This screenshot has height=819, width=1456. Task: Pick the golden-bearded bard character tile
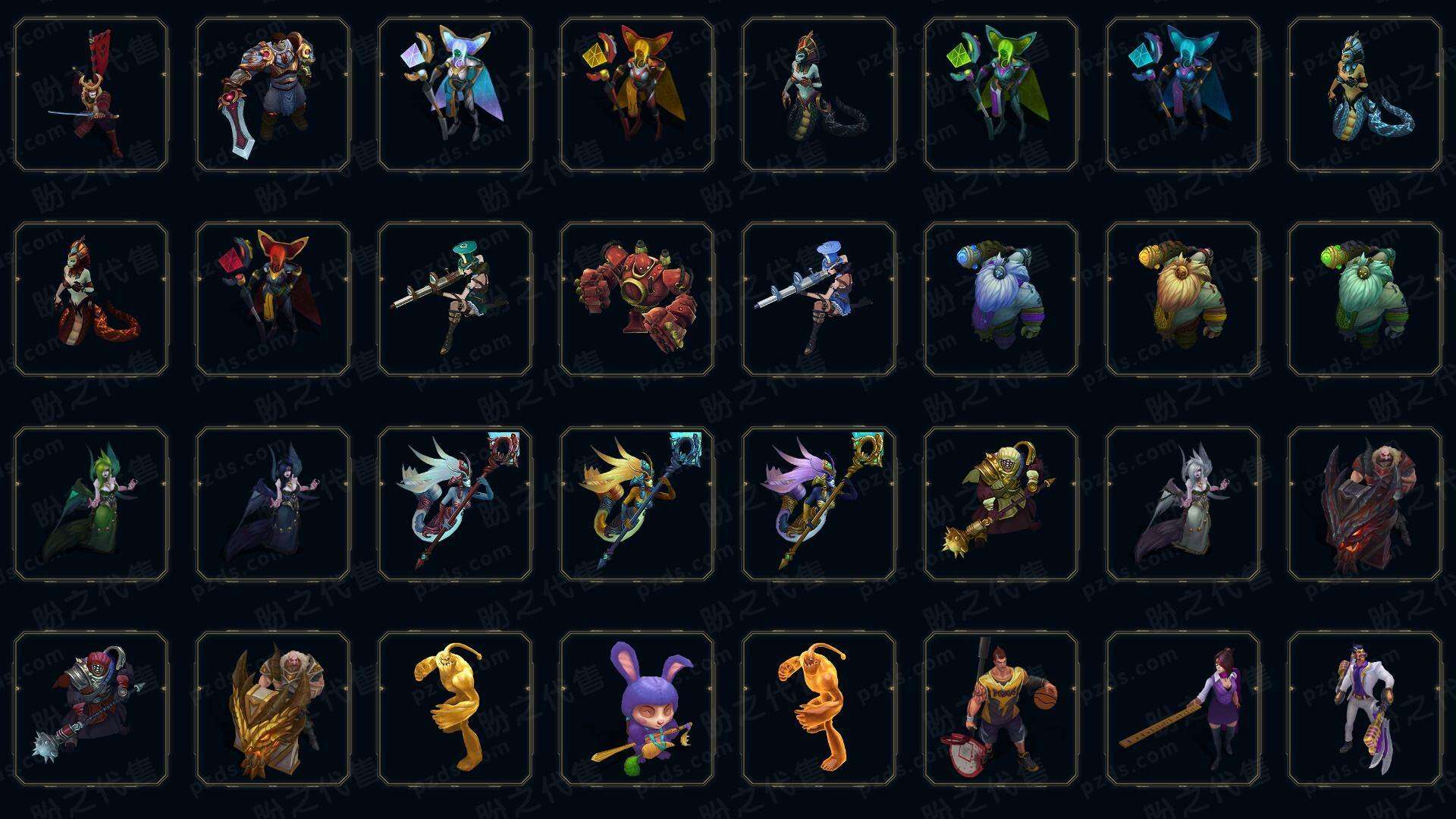pos(1183,299)
